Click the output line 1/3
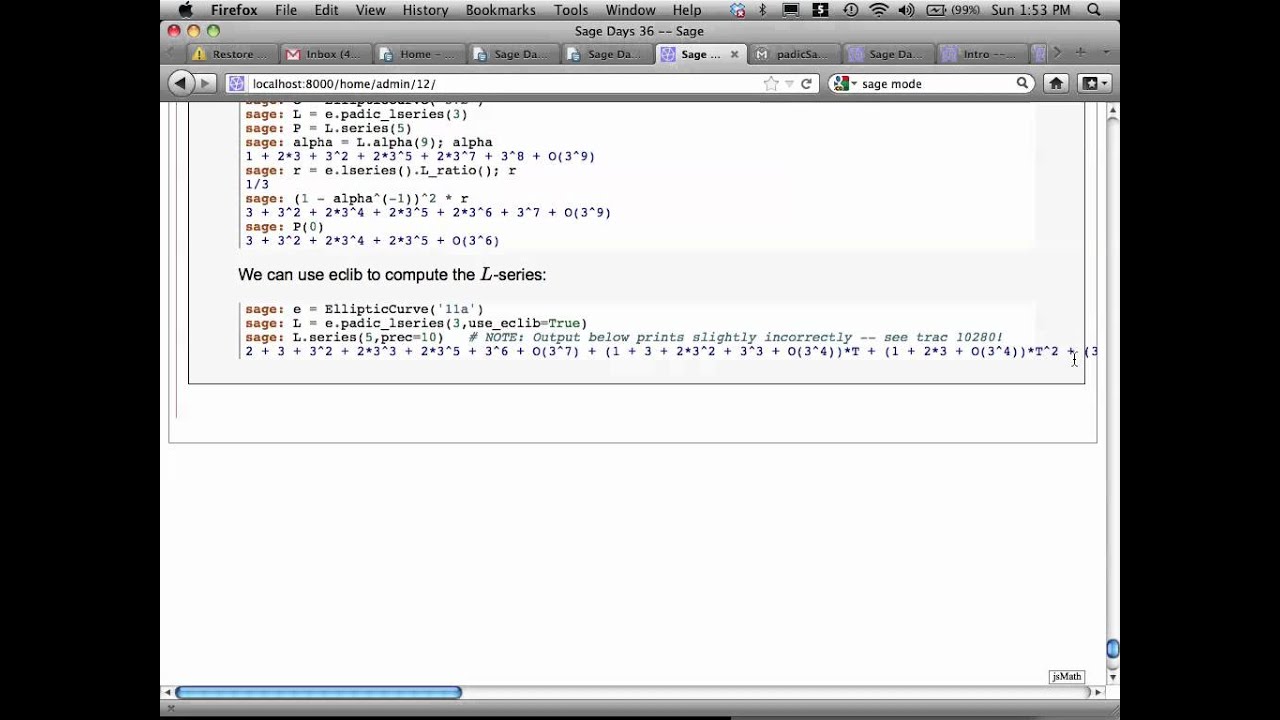 click(257, 184)
